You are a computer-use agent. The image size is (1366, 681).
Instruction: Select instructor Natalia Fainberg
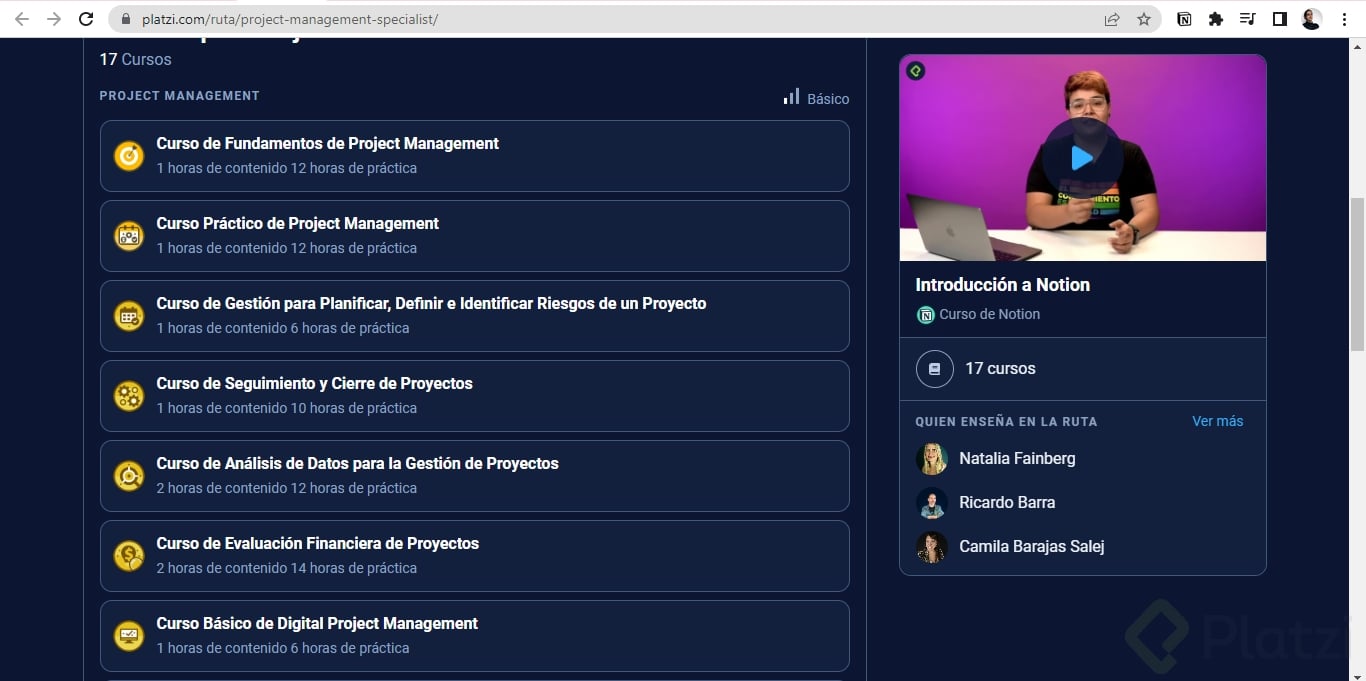(x=1017, y=458)
